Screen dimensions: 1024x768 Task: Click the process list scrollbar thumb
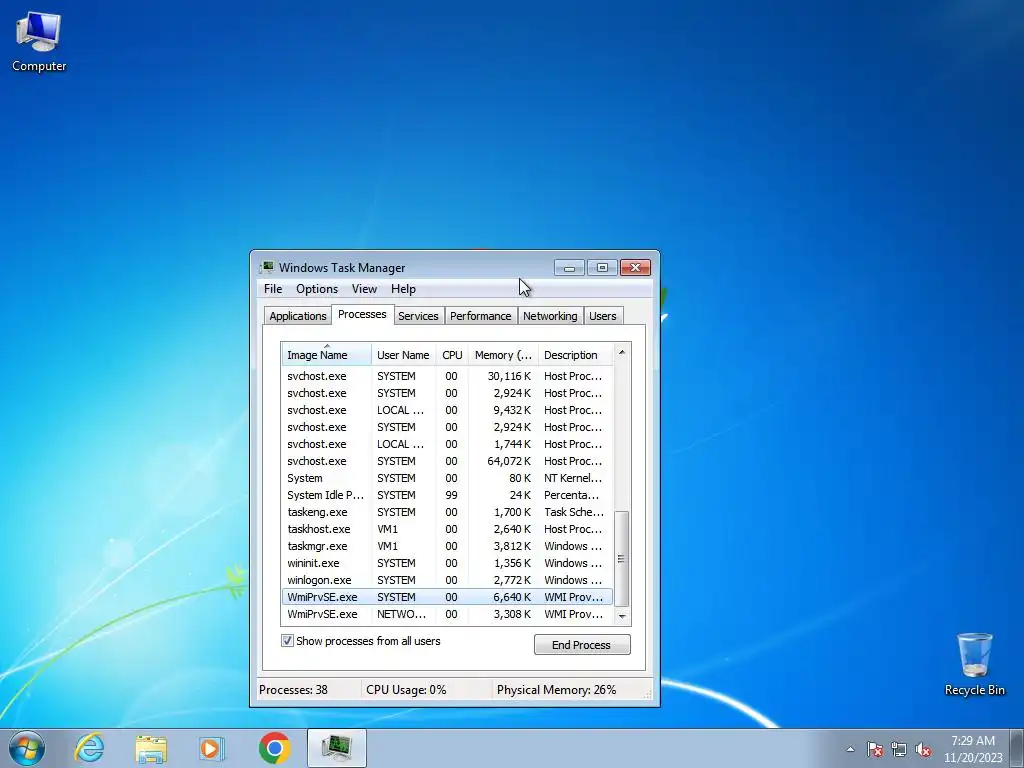click(x=622, y=558)
